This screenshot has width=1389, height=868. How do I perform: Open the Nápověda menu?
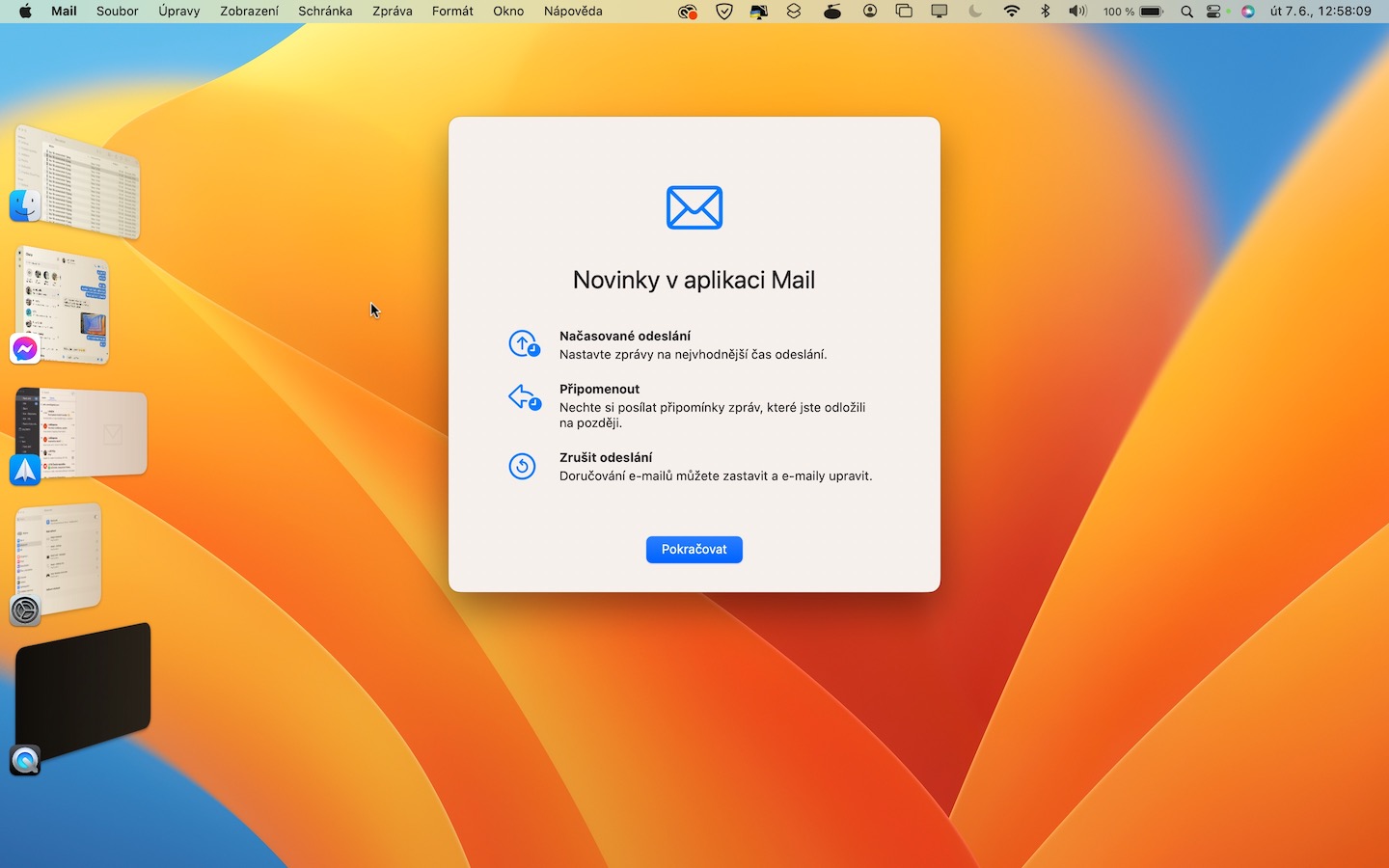(x=573, y=12)
